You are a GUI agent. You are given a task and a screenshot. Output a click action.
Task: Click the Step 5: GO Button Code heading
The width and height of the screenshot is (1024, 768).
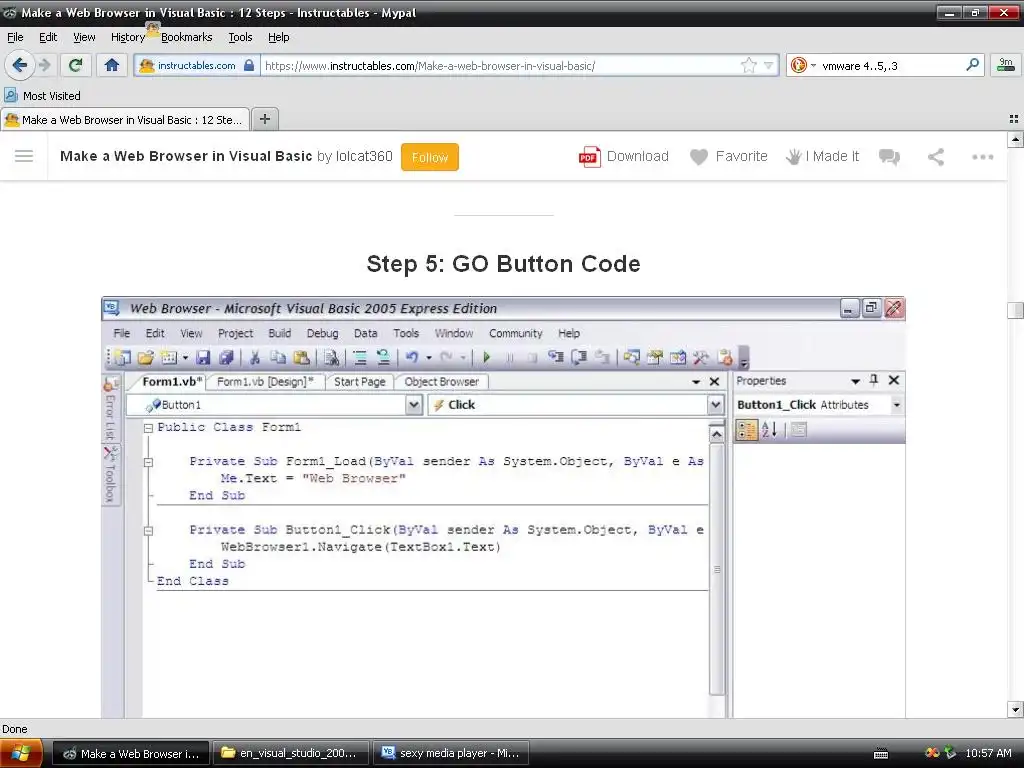pos(504,264)
